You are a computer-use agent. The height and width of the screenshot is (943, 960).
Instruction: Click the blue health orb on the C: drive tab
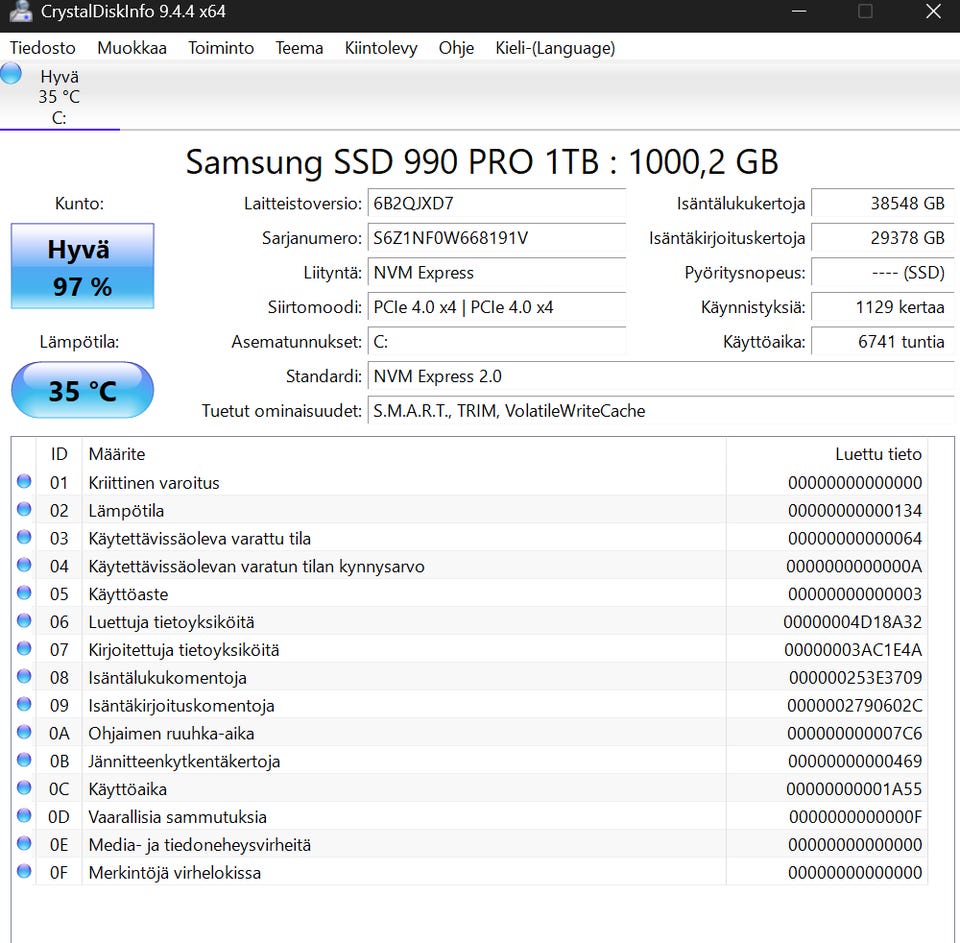pos(12,74)
